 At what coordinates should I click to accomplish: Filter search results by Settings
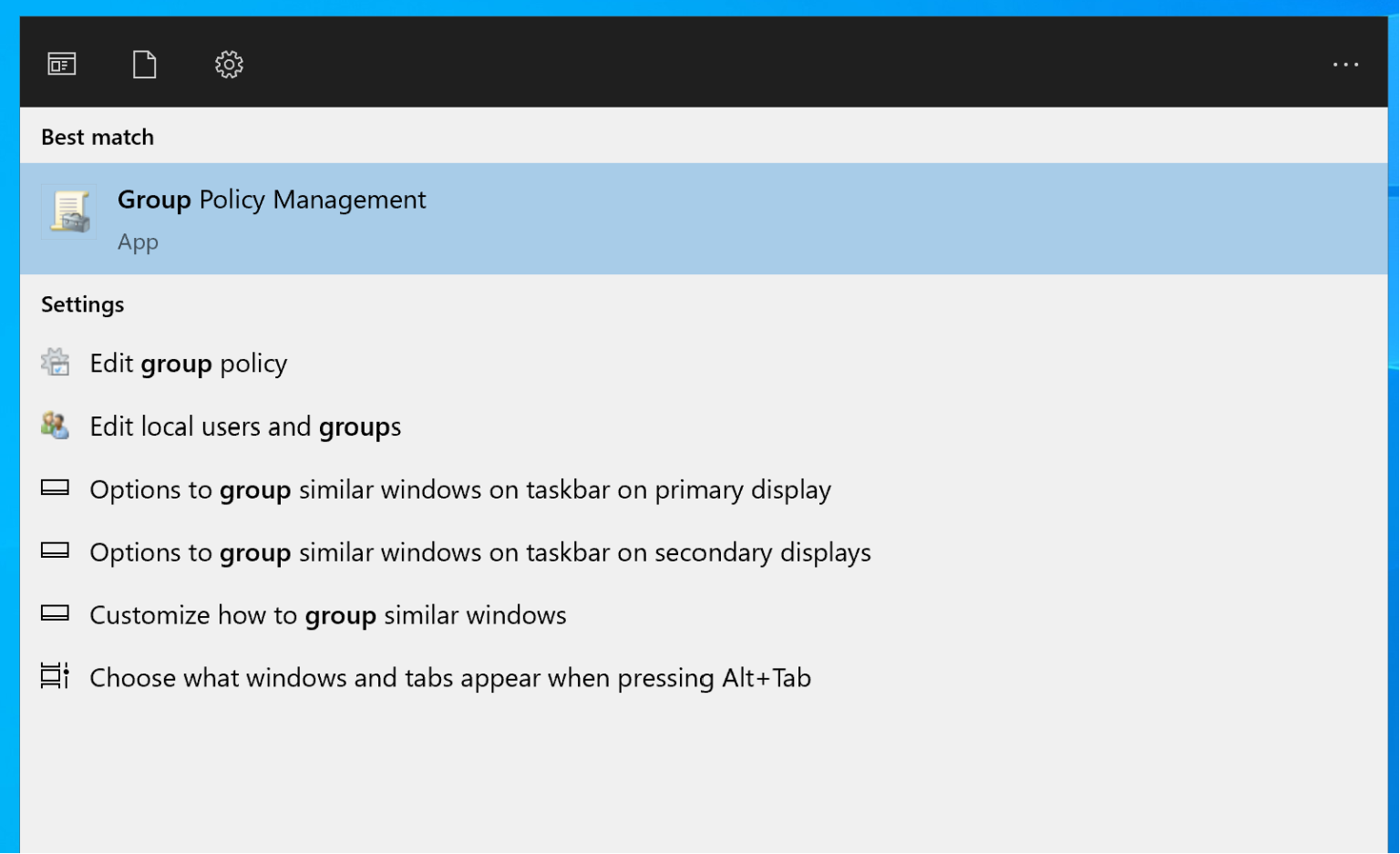pos(228,64)
